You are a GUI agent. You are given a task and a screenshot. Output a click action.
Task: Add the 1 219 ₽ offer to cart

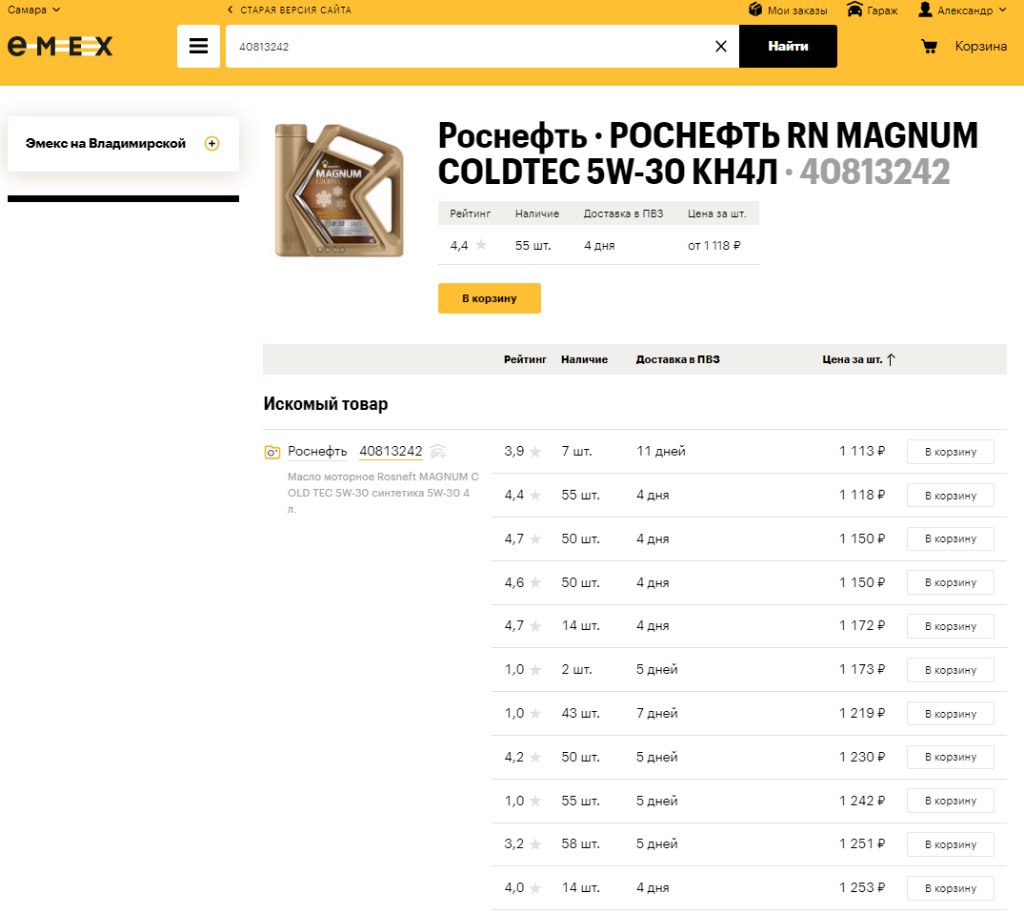tap(950, 714)
